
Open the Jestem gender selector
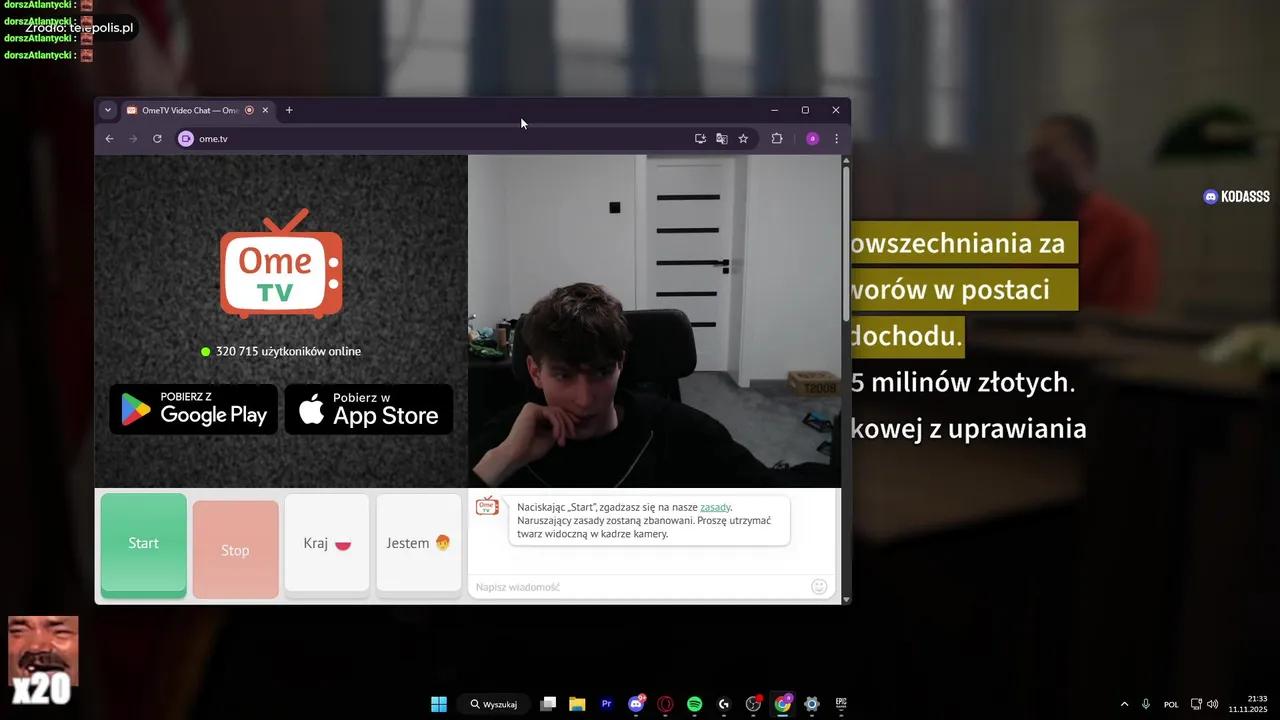(x=418, y=543)
